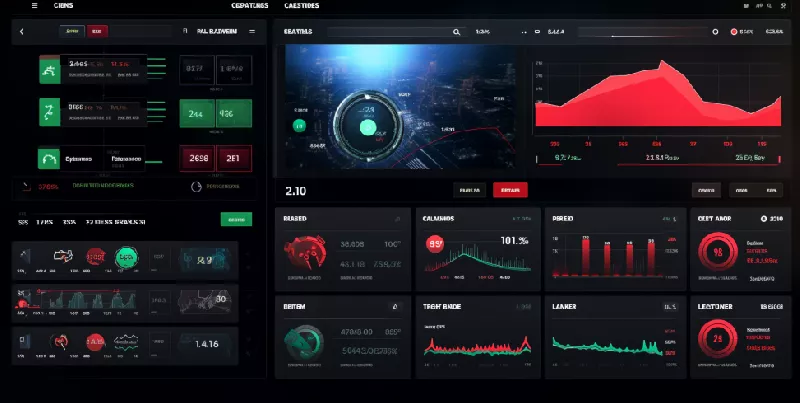Toggle the small green button in left panel header
The width and height of the screenshot is (800, 403).
point(73,32)
